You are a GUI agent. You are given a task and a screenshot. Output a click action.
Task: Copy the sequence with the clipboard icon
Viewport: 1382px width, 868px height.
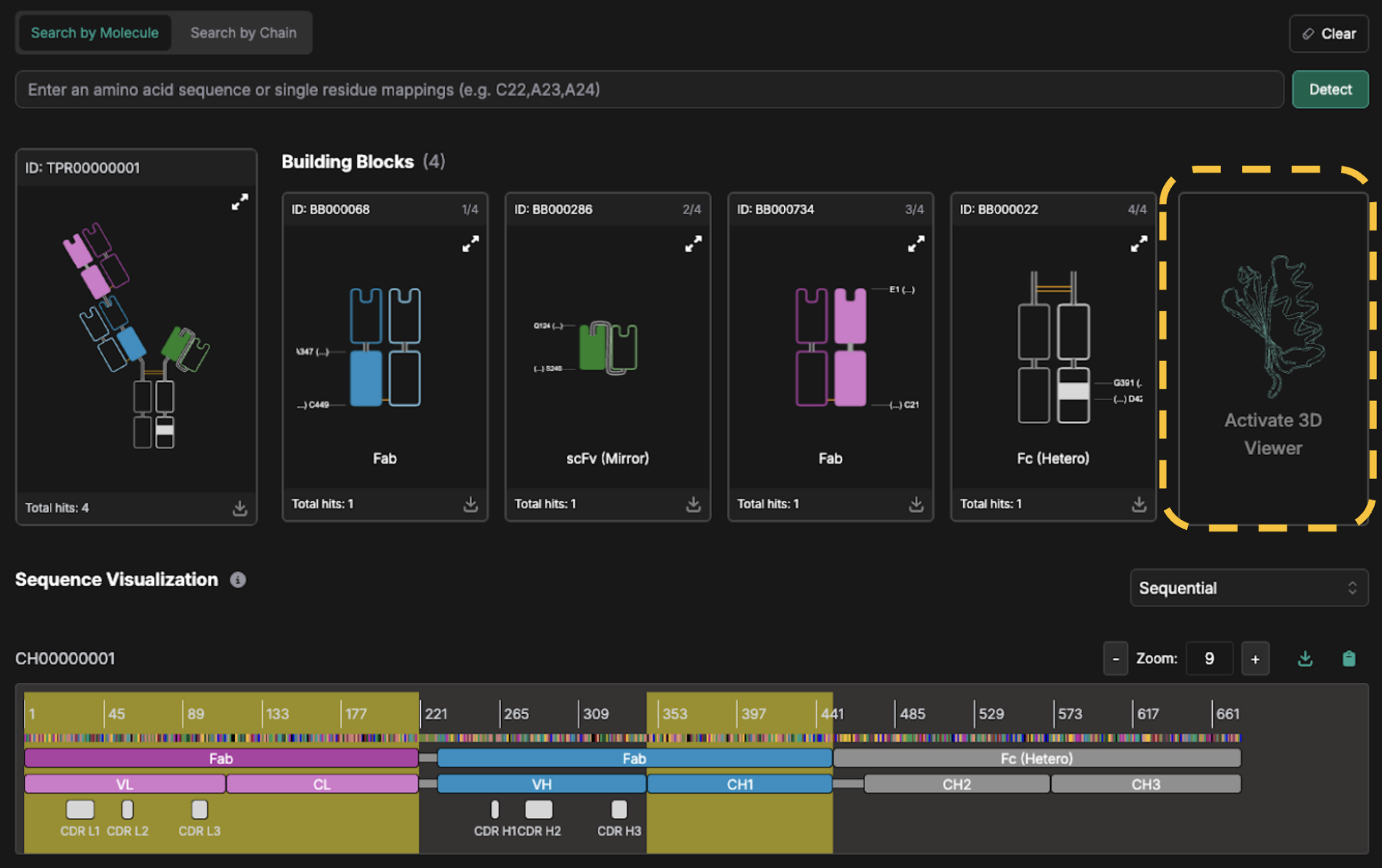coord(1348,659)
